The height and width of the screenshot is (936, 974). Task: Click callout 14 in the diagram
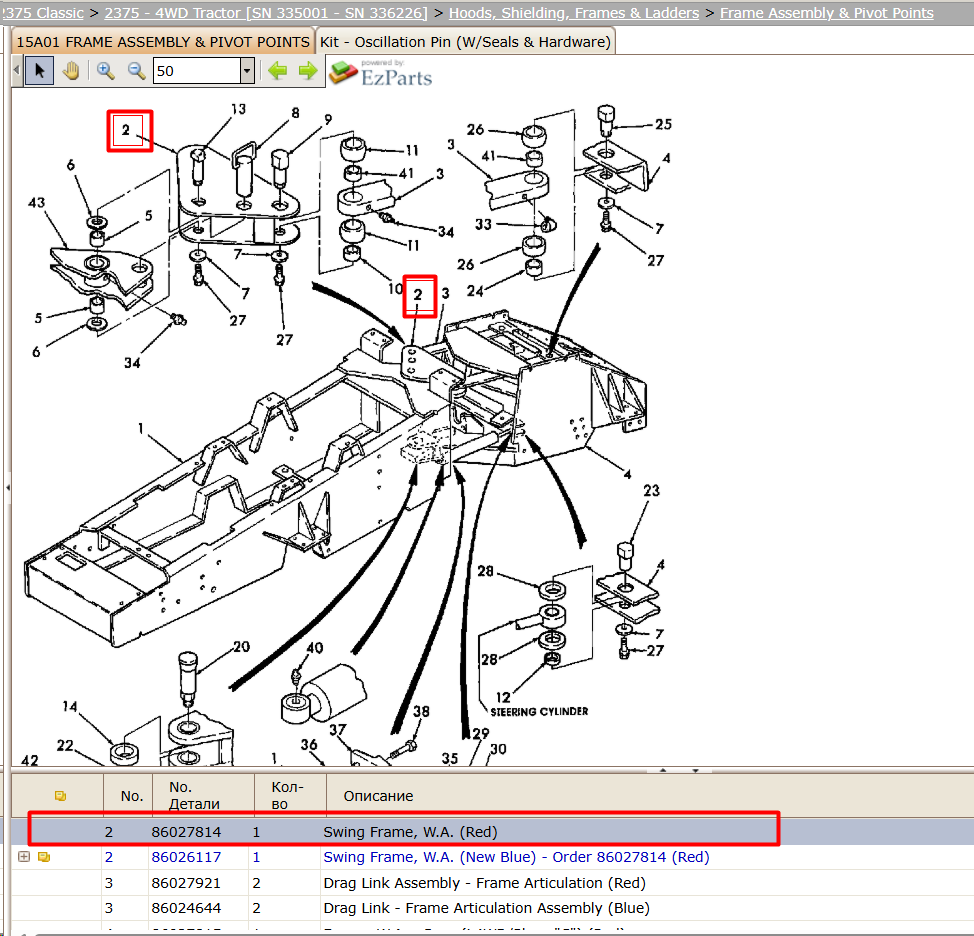click(70, 706)
